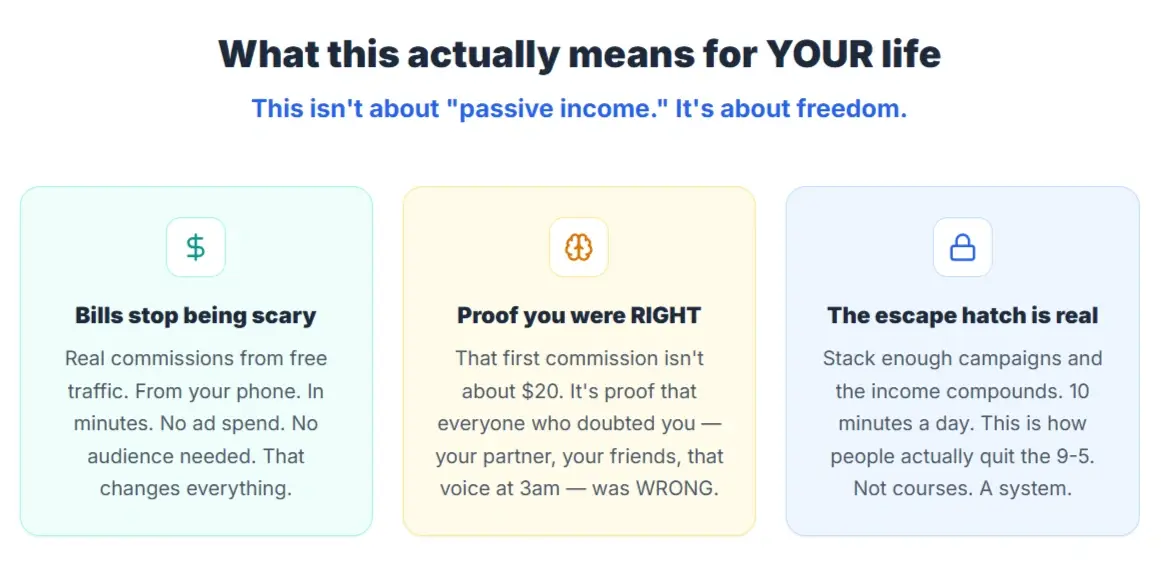Select 'The escape hatch is real' heading
The image size is (1161, 572).
[x=963, y=316]
